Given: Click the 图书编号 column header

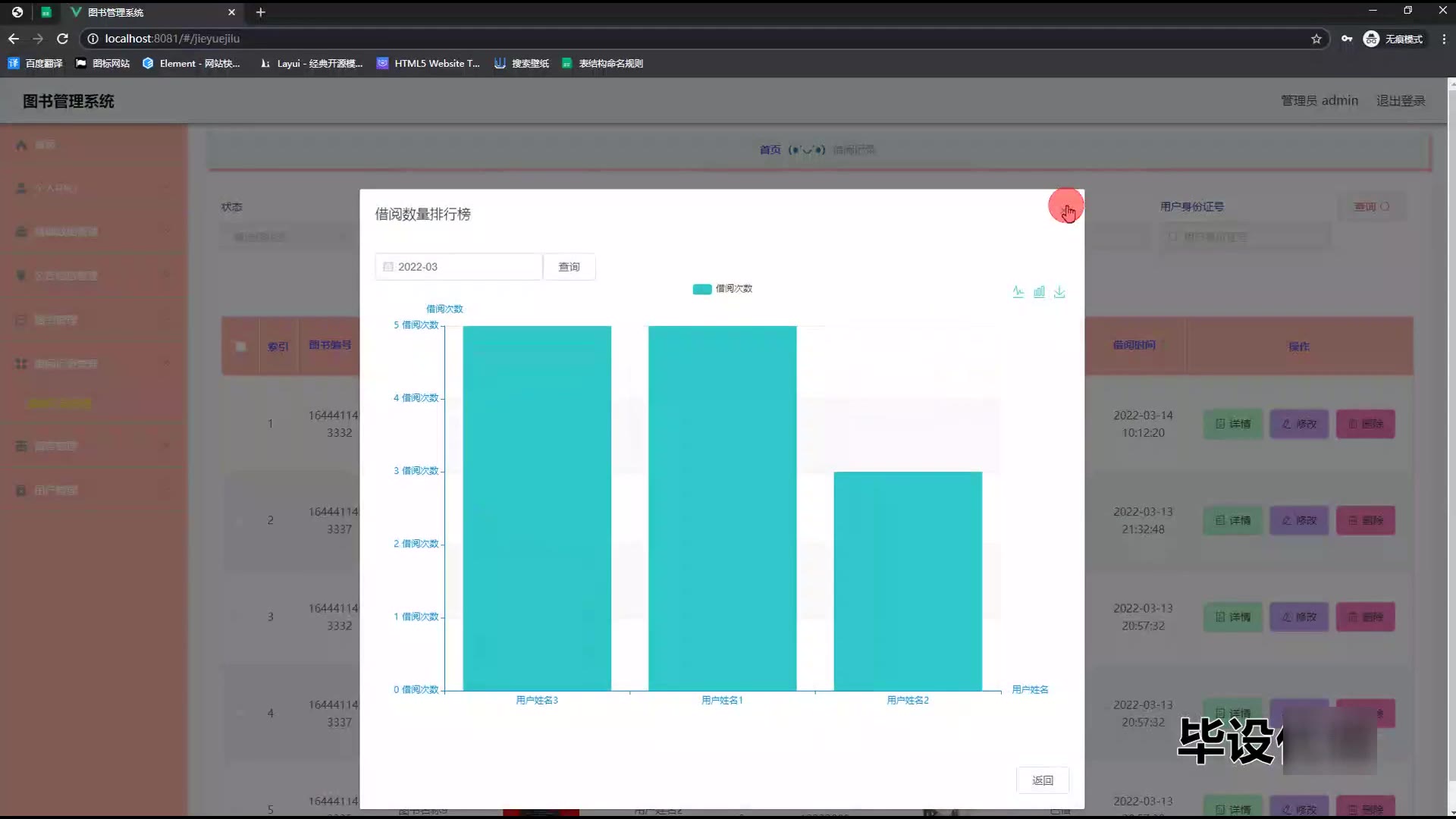Looking at the screenshot, I should coord(330,345).
